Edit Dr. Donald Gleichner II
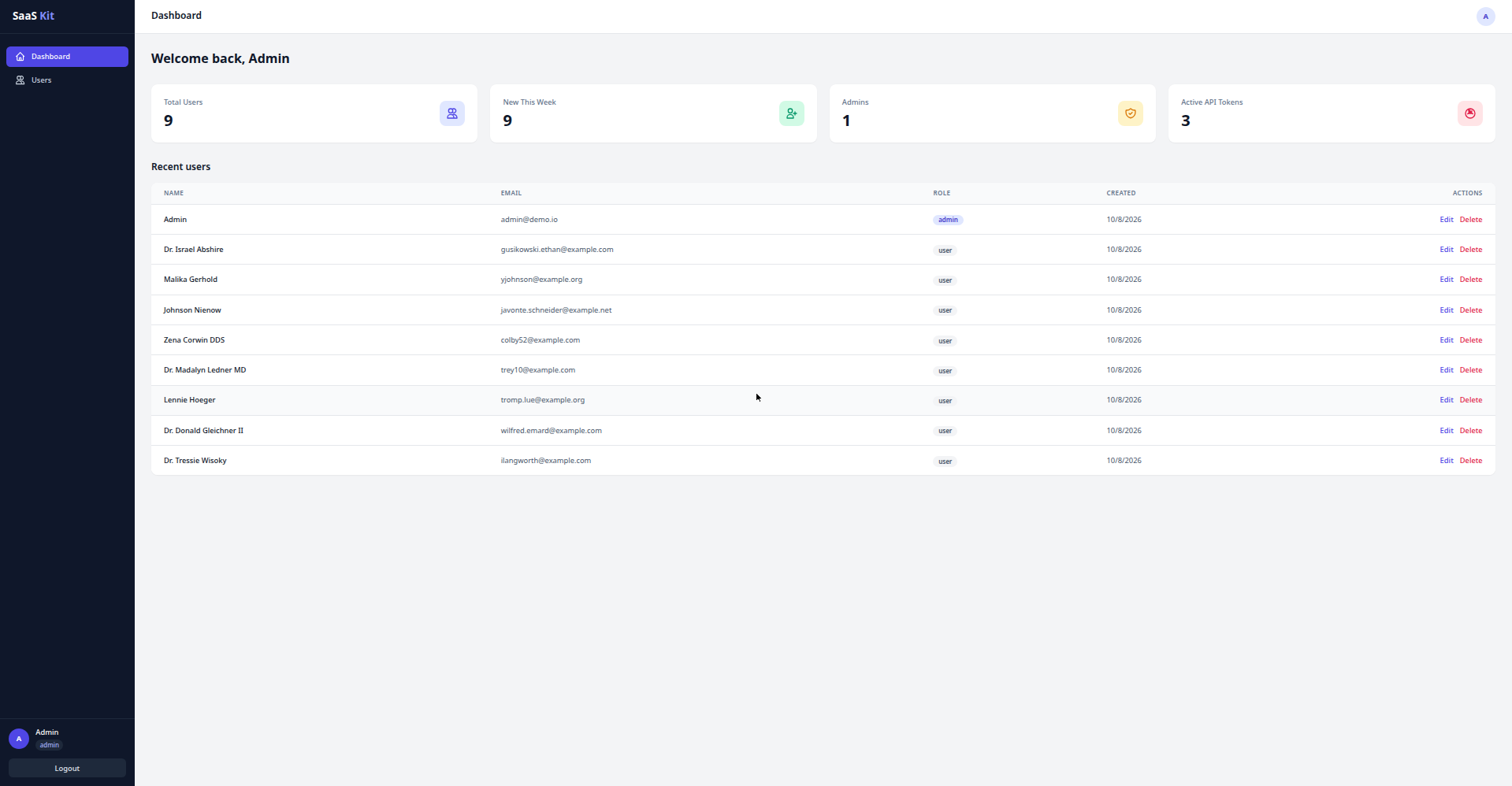This screenshot has height=786, width=1512. 1447,431
